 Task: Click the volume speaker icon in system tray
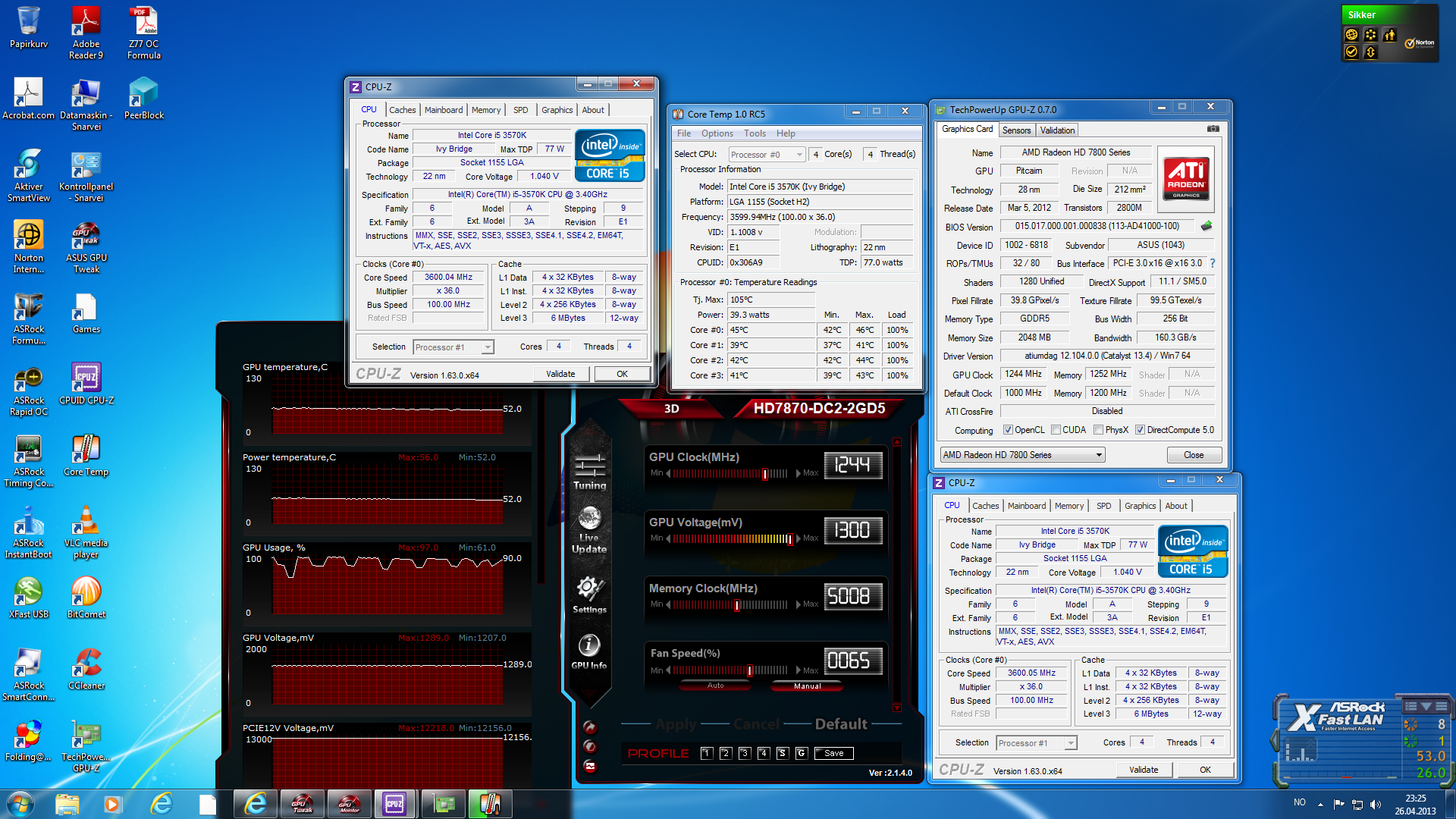pos(1376,804)
